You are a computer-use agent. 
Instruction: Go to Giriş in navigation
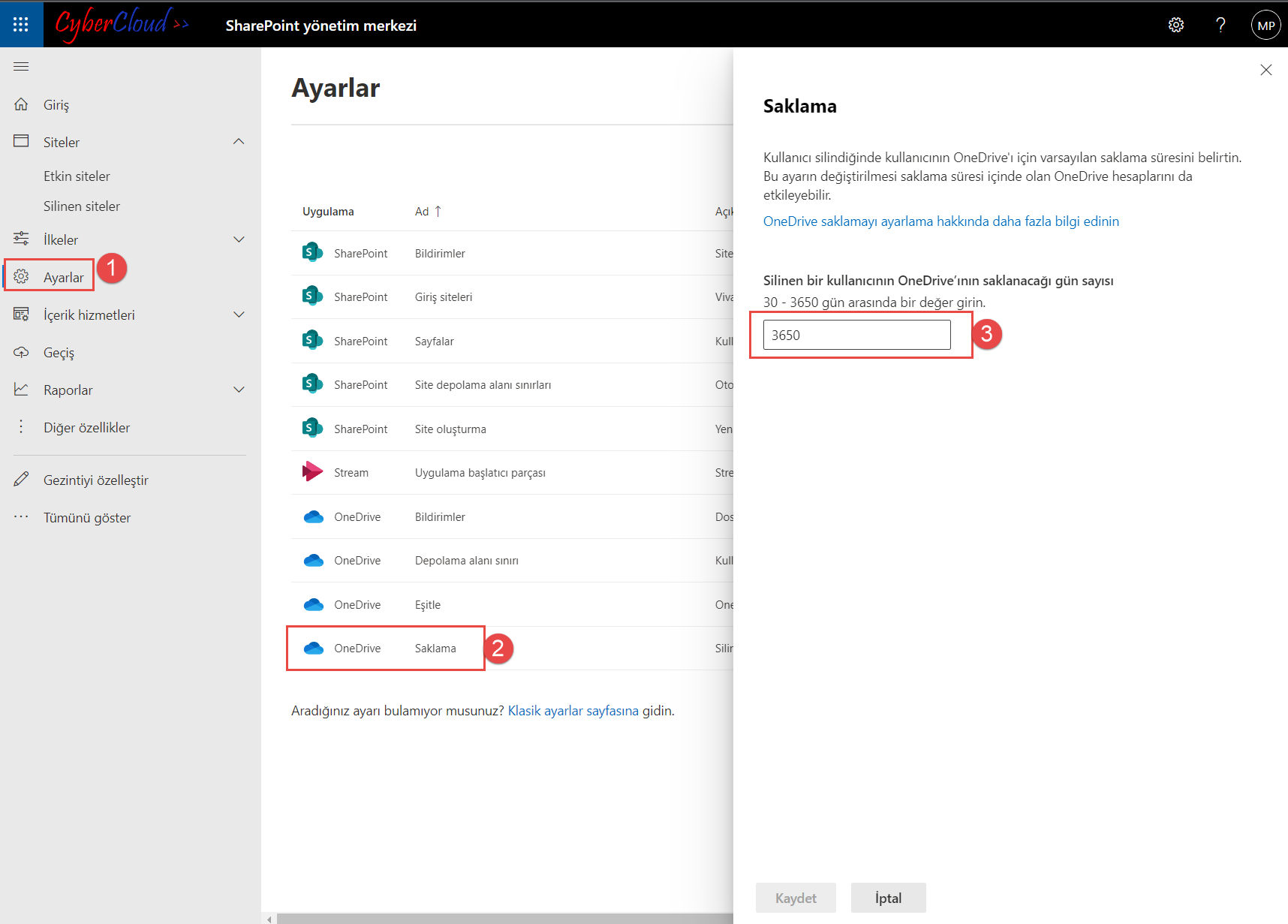tap(56, 105)
